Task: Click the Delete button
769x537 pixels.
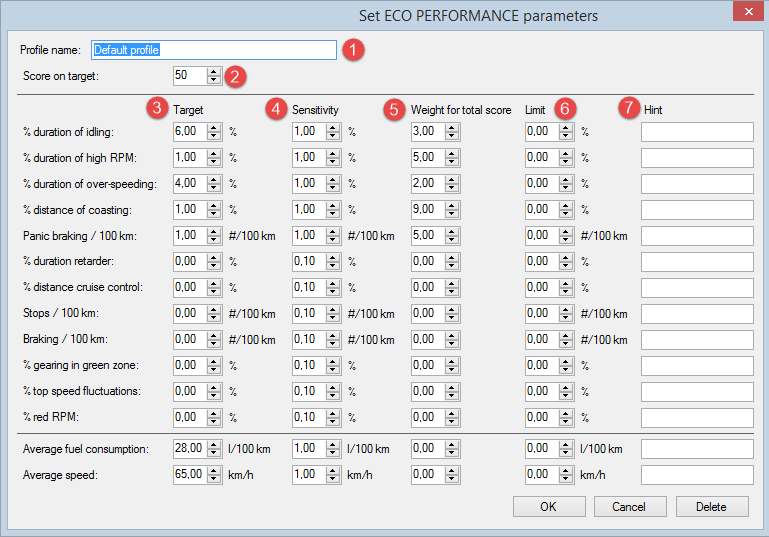Action: [x=711, y=507]
